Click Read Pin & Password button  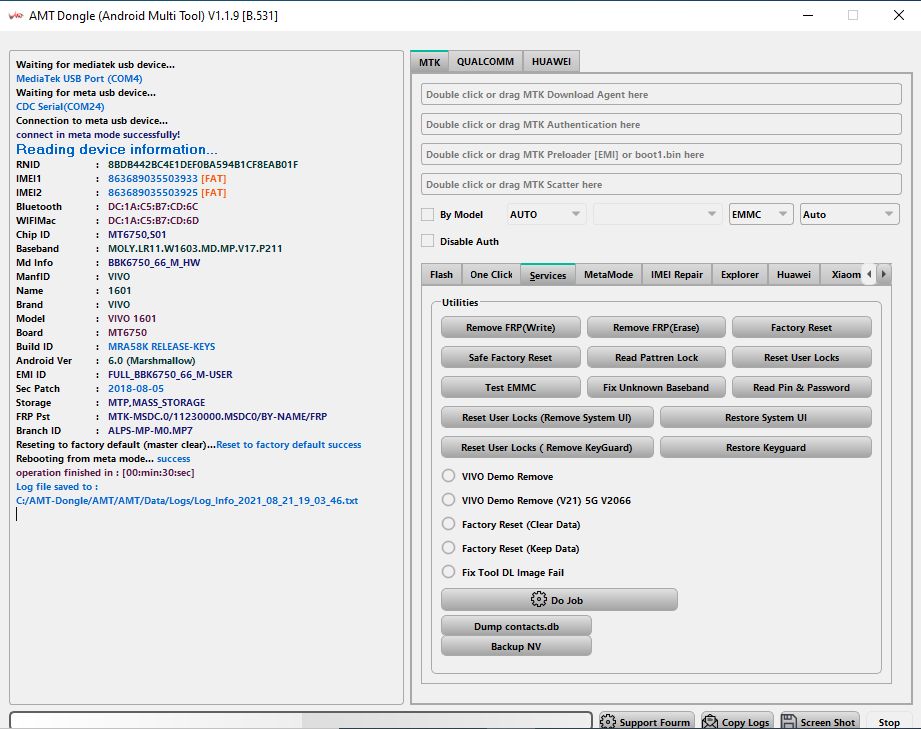(x=801, y=387)
